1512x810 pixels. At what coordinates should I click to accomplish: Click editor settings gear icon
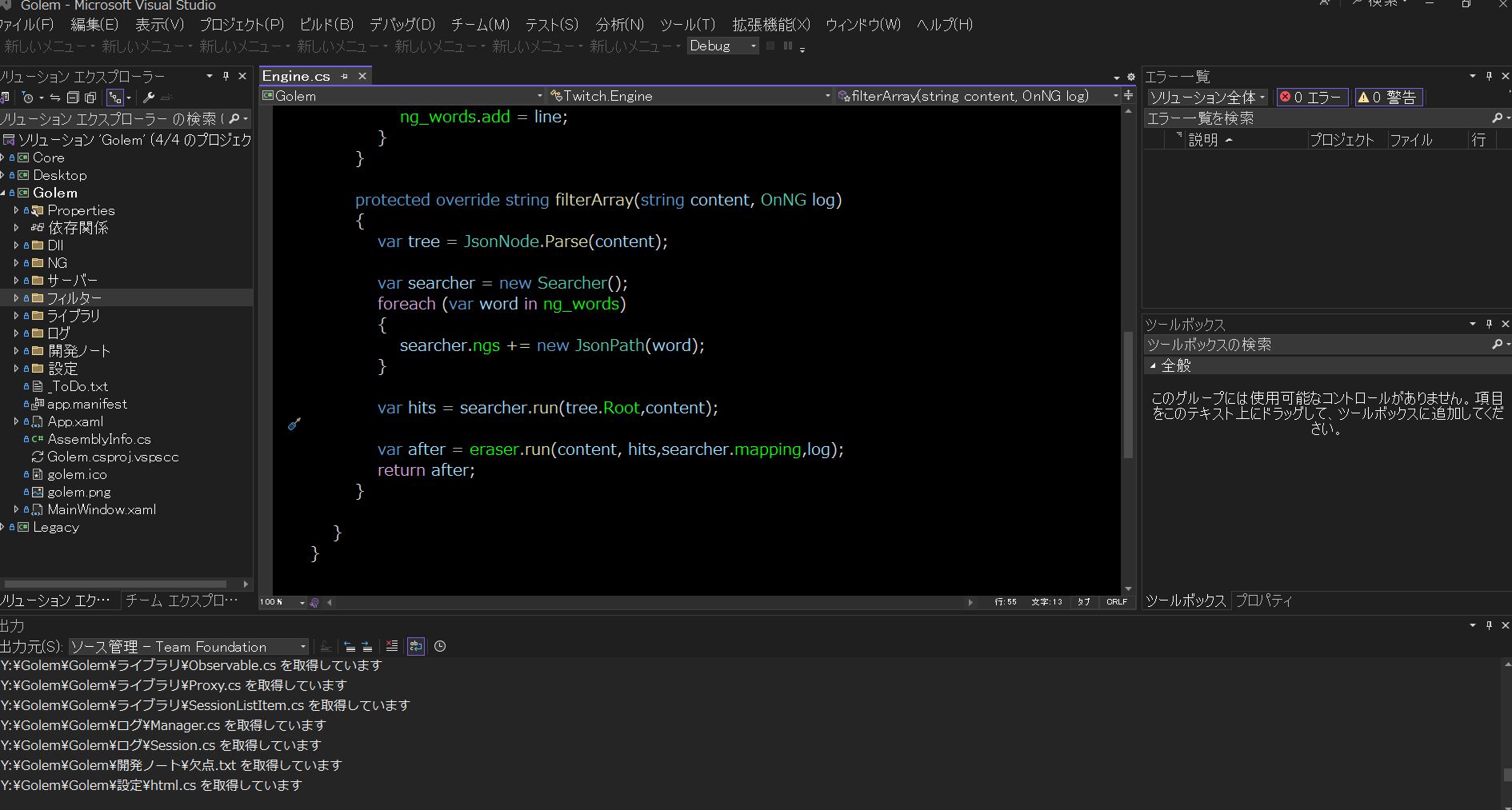(x=1130, y=77)
